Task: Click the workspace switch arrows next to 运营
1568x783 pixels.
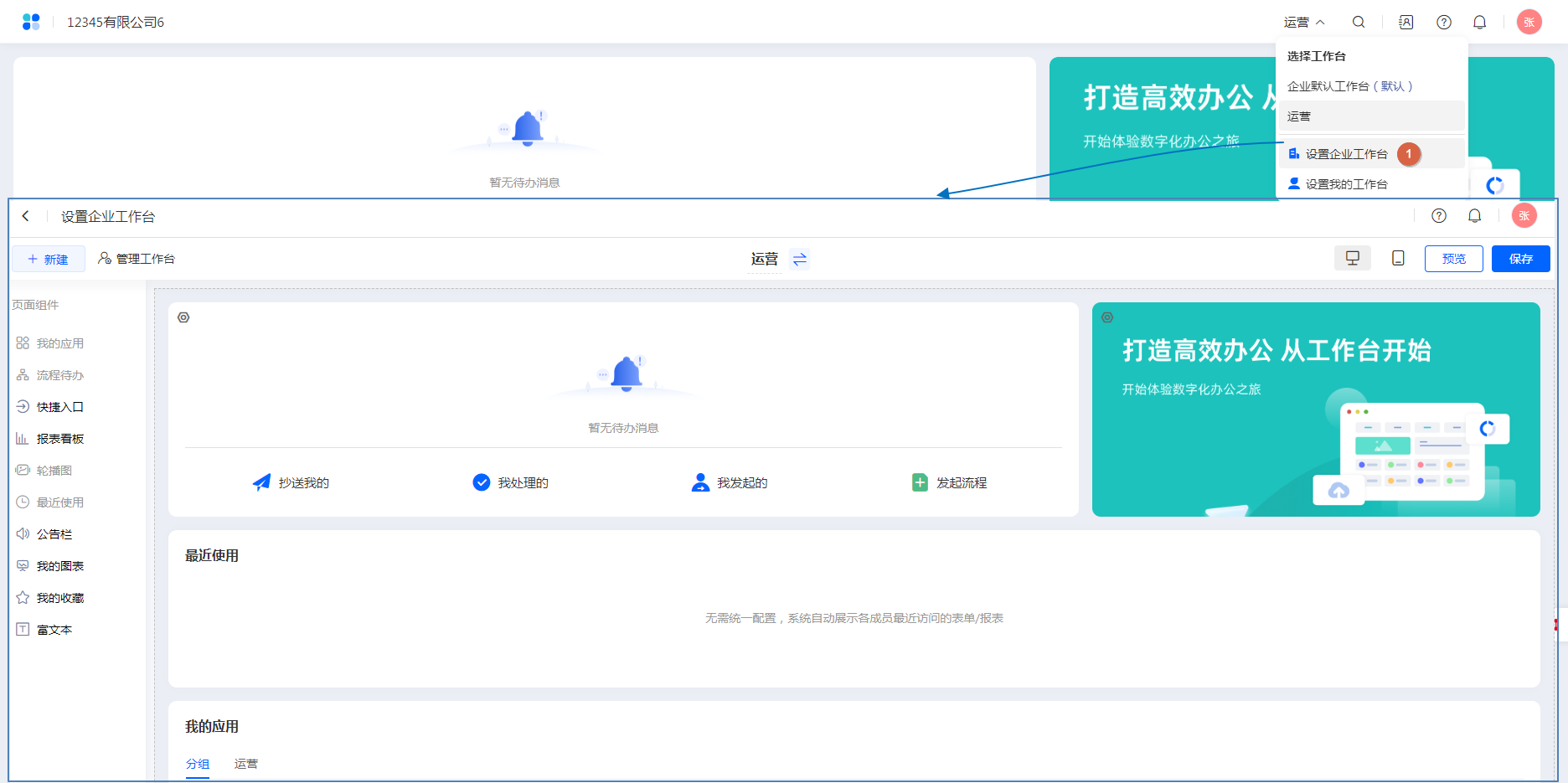Action: coord(800,260)
